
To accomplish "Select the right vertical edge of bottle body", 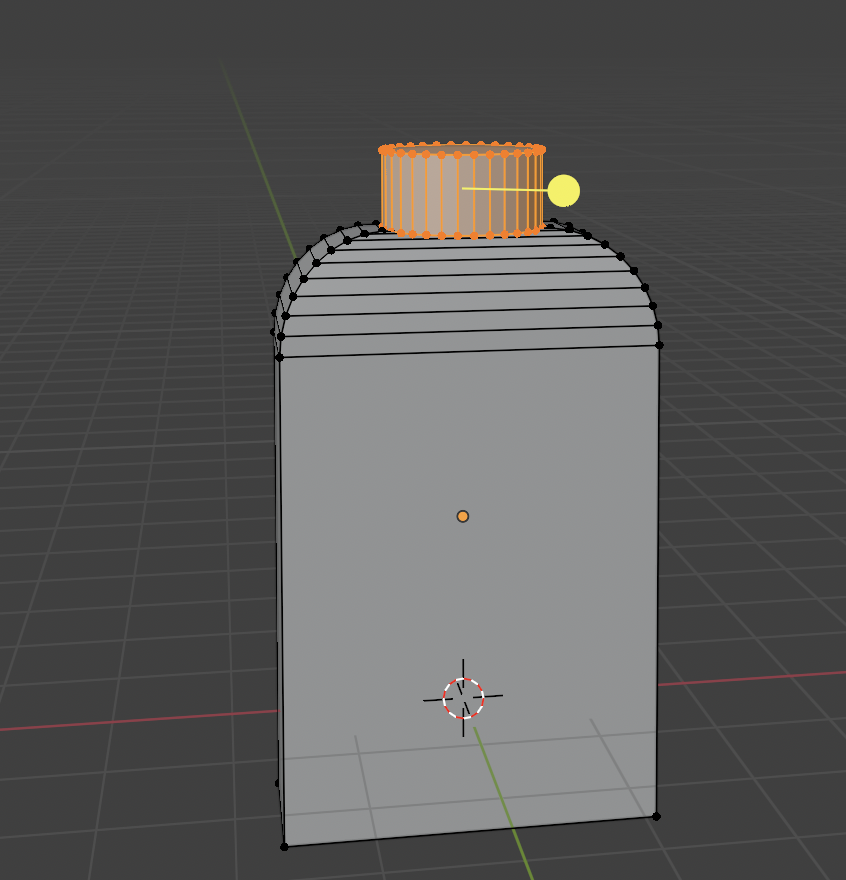I will 658,580.
